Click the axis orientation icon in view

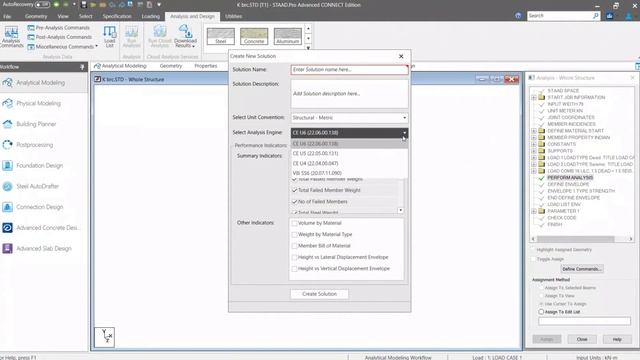click(x=104, y=337)
